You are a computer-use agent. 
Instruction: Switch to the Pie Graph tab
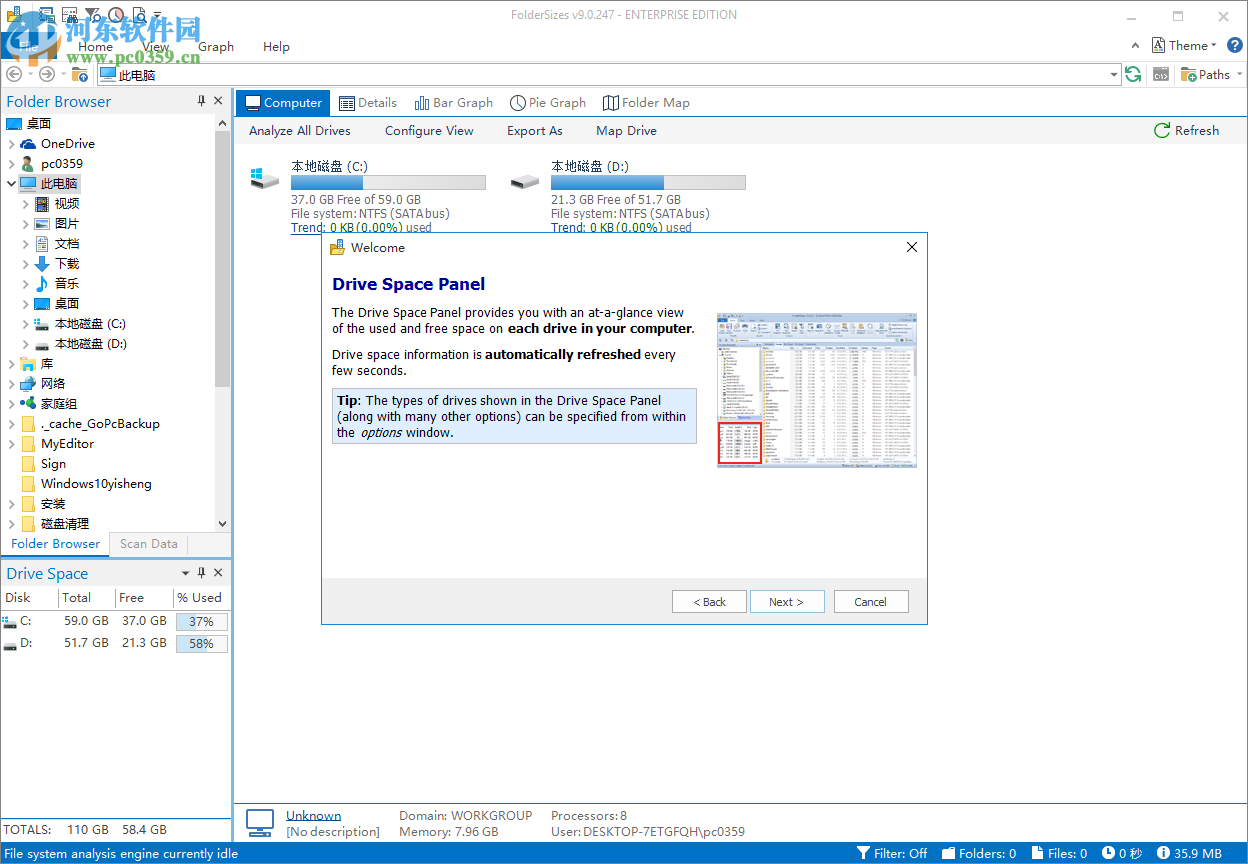(x=548, y=102)
